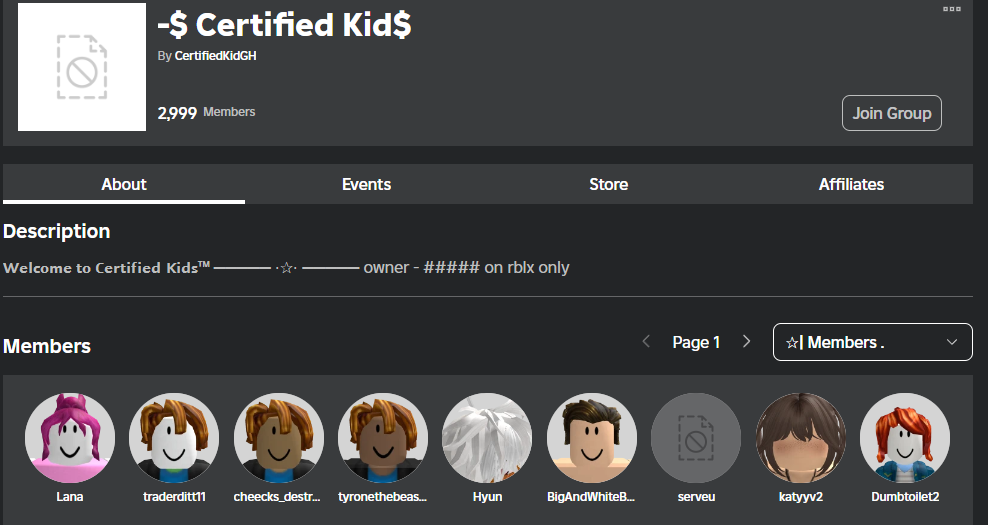
Task: Open traderditt11's avatar
Action: [x=174, y=438]
